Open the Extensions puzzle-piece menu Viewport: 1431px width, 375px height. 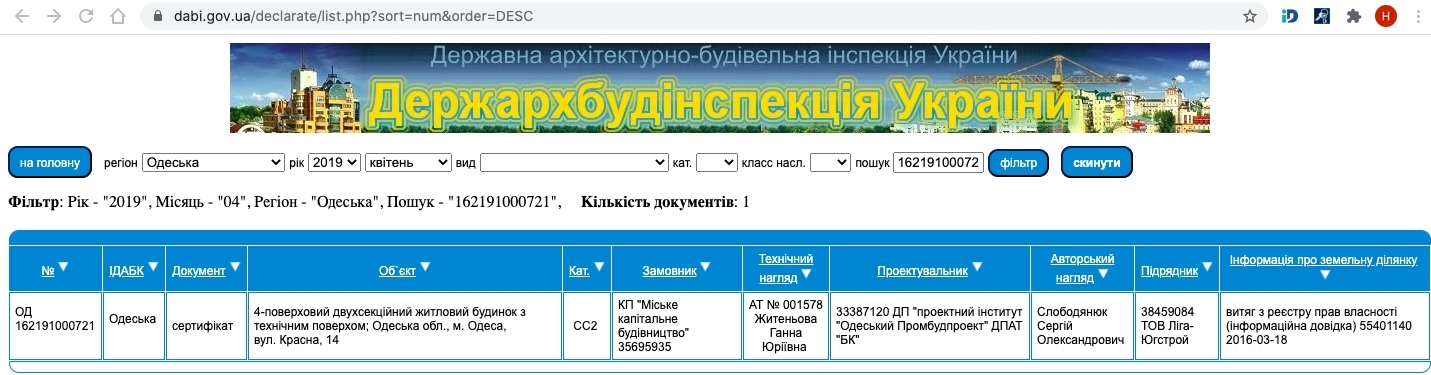tap(1354, 16)
